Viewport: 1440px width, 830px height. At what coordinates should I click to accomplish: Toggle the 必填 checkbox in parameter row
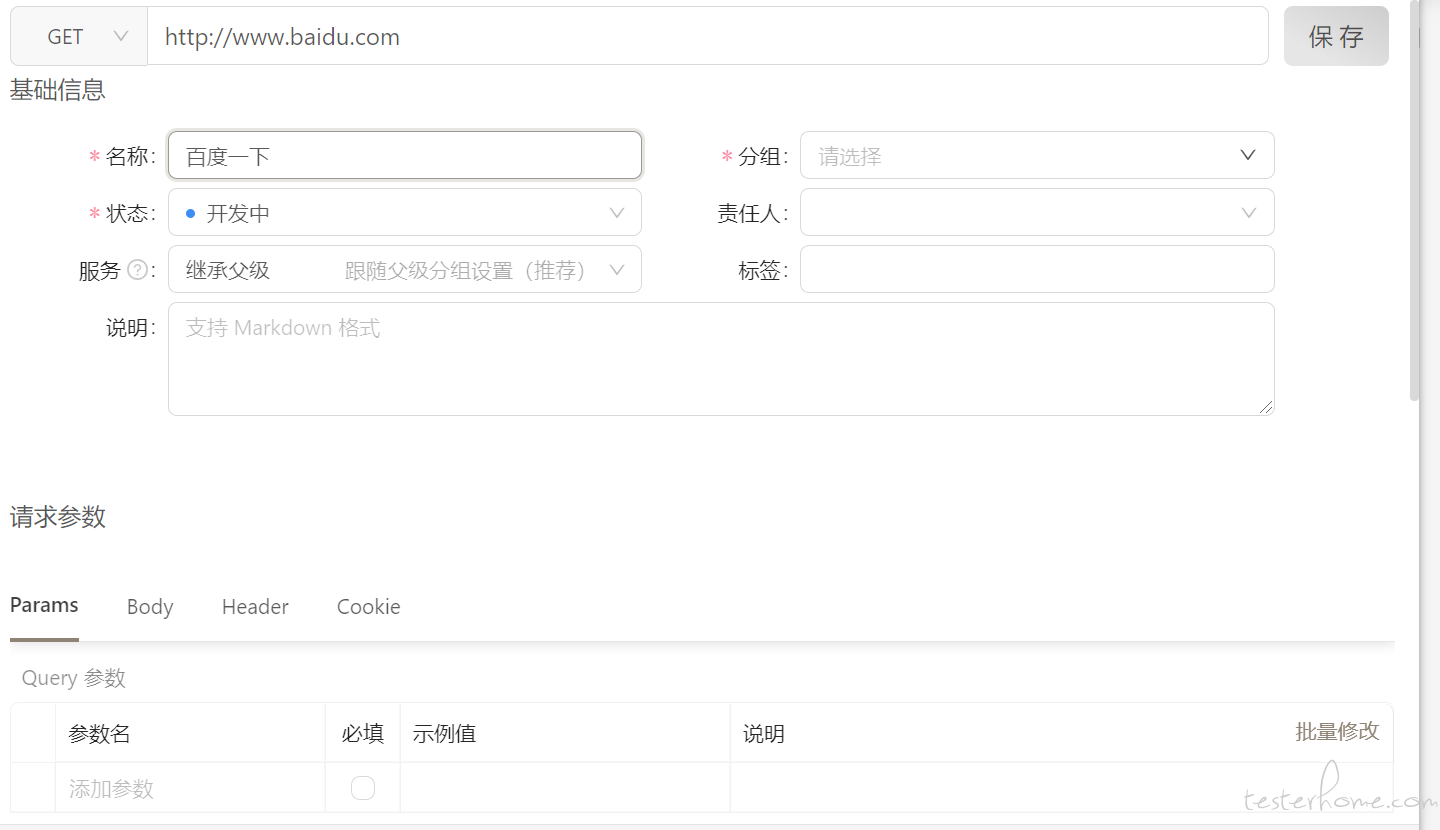tap(363, 788)
